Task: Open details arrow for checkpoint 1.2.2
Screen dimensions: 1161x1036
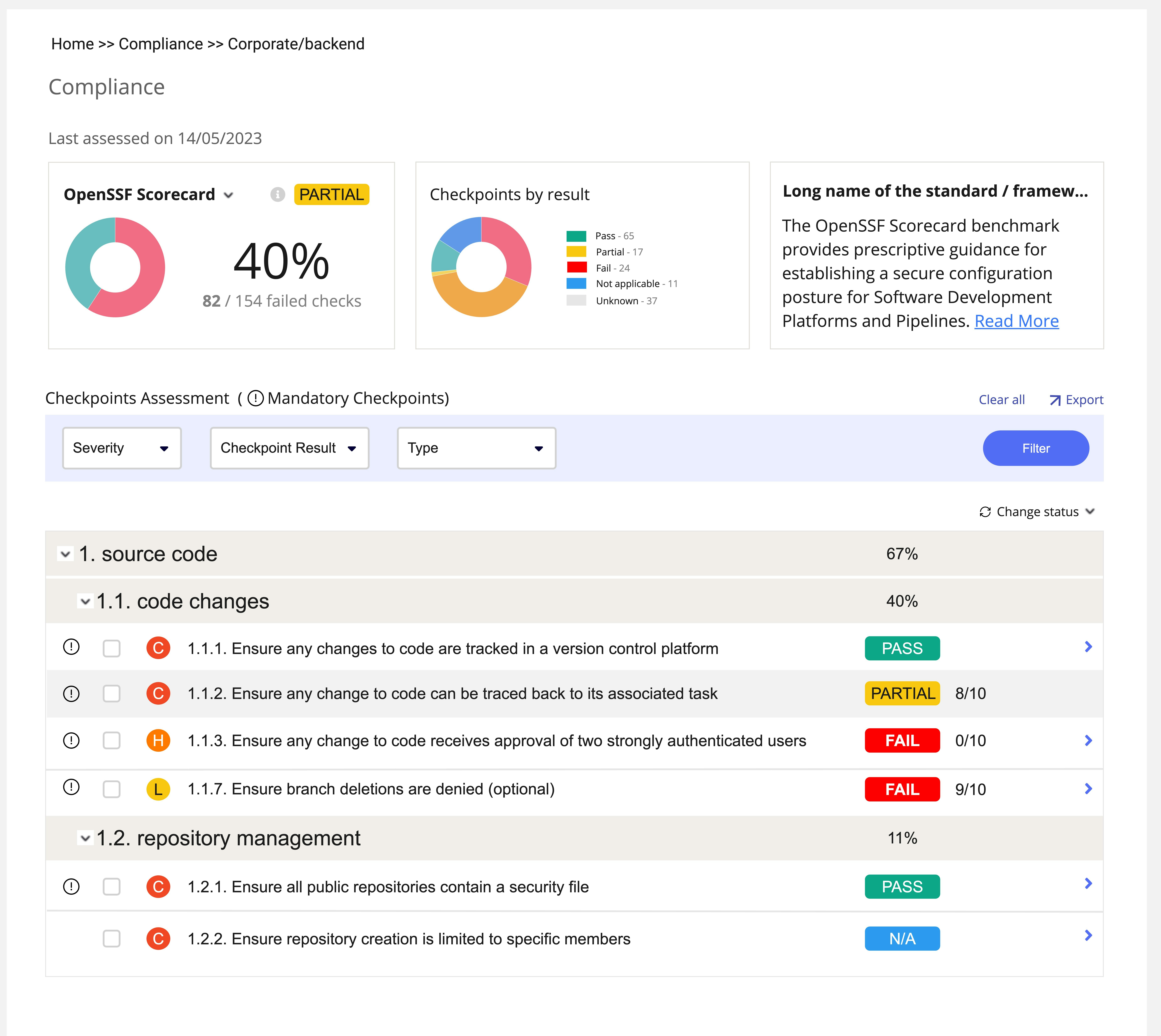Action: coord(1088,935)
